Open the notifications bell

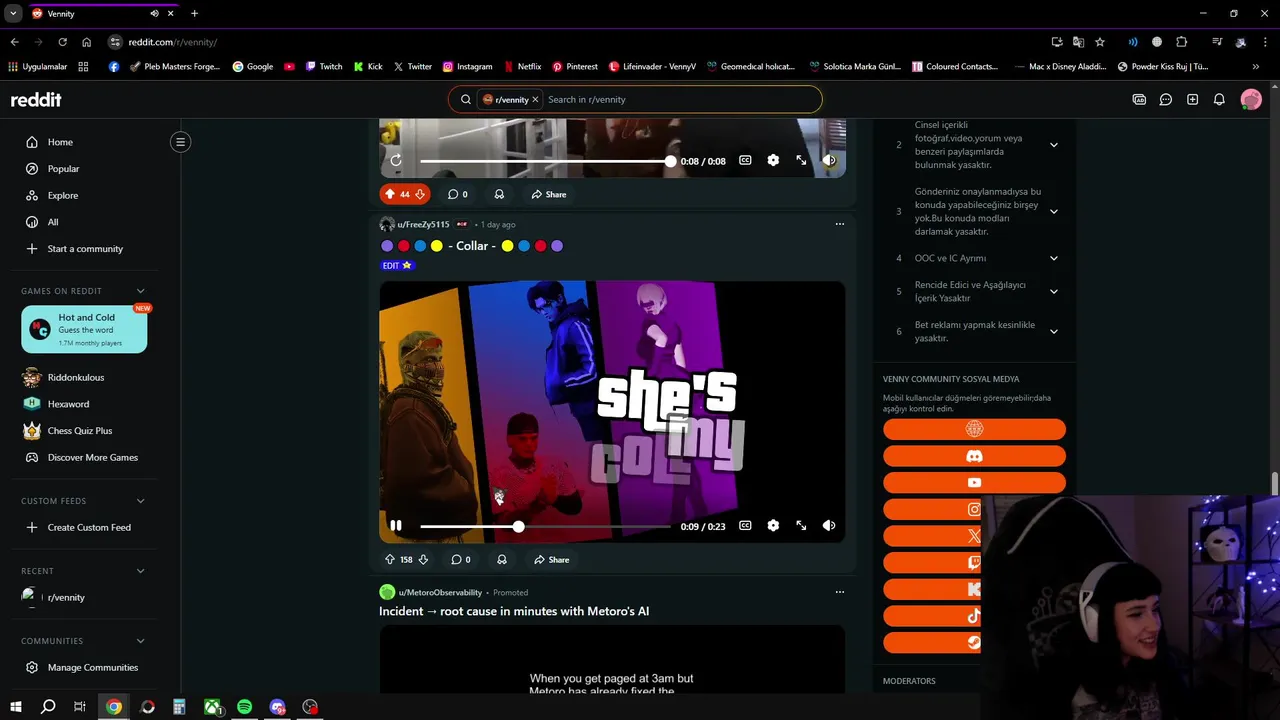tap(1219, 99)
